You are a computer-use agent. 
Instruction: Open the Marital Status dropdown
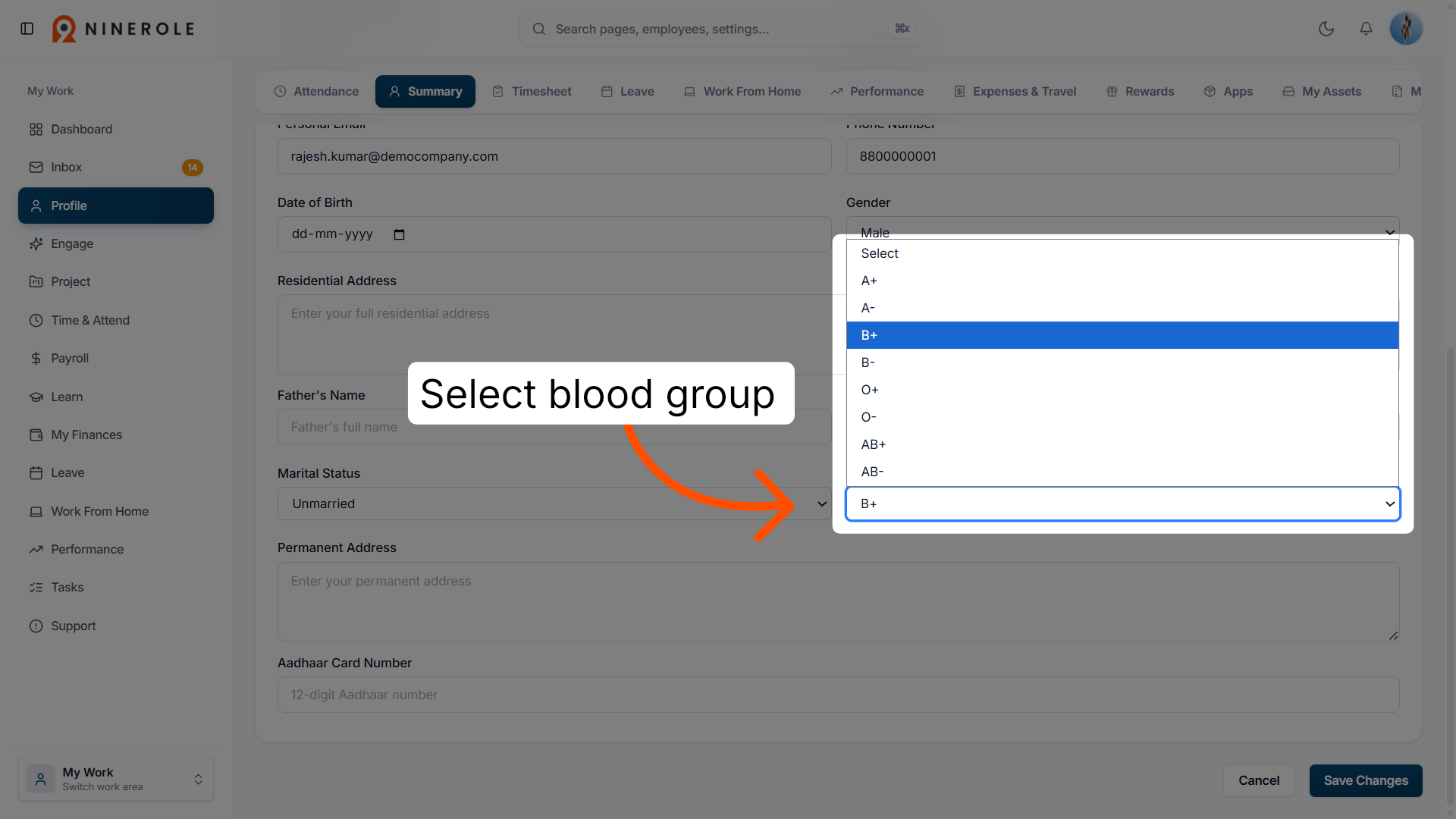[554, 504]
